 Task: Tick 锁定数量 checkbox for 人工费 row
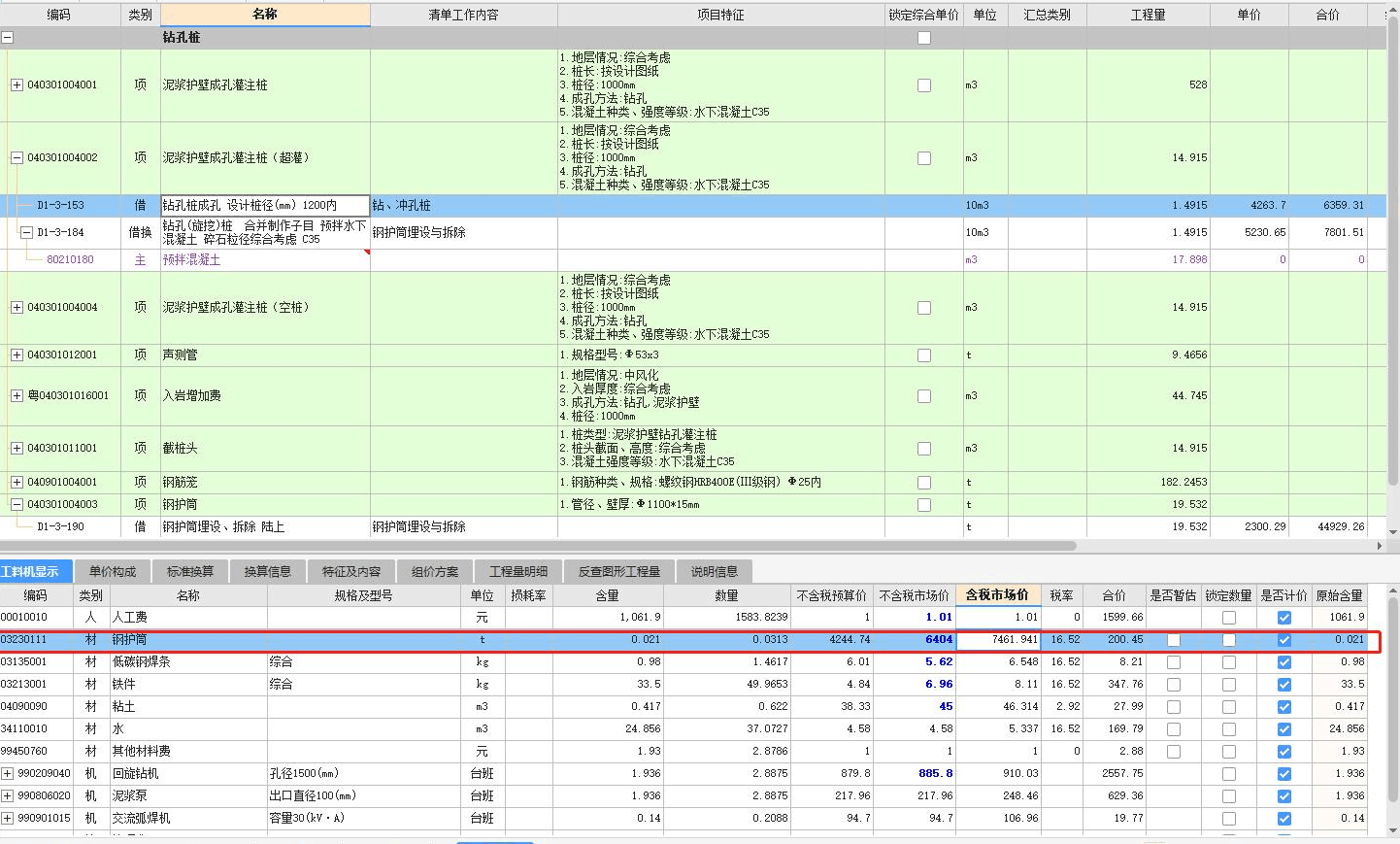pyautogui.click(x=1229, y=618)
